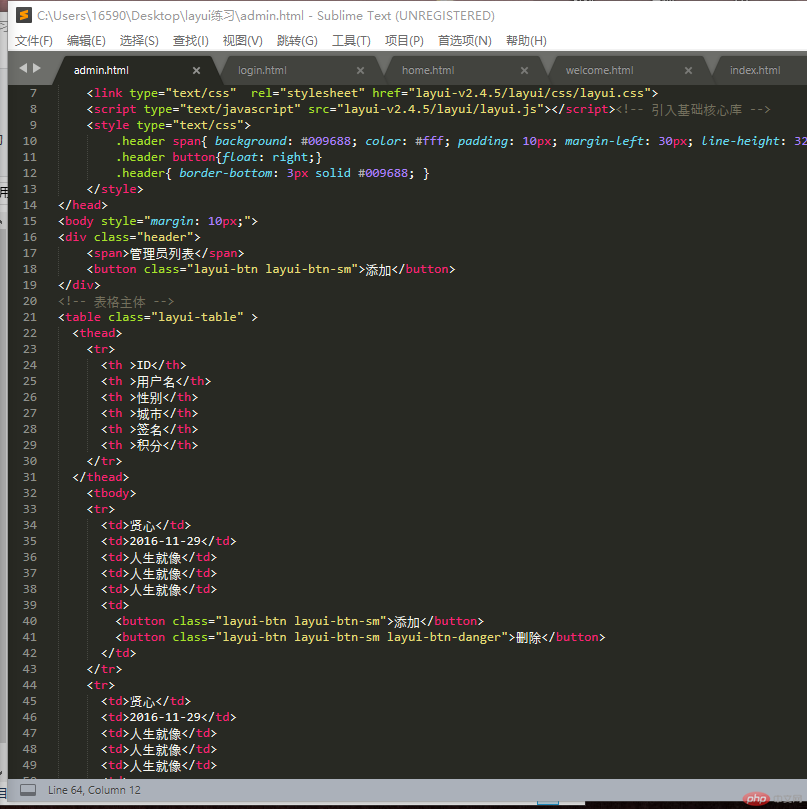Open the 文件(F) menu
Image resolution: width=807 pixels, height=809 pixels.
(x=34, y=41)
